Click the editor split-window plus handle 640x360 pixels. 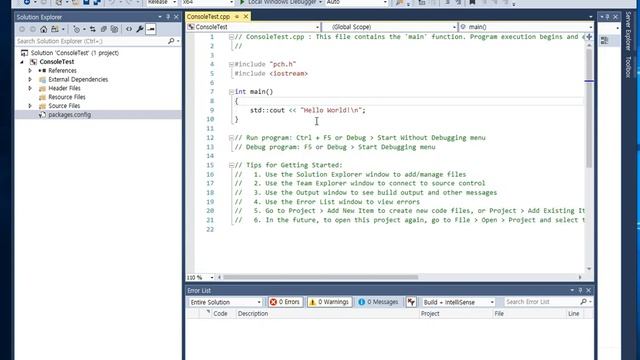tap(589, 37)
